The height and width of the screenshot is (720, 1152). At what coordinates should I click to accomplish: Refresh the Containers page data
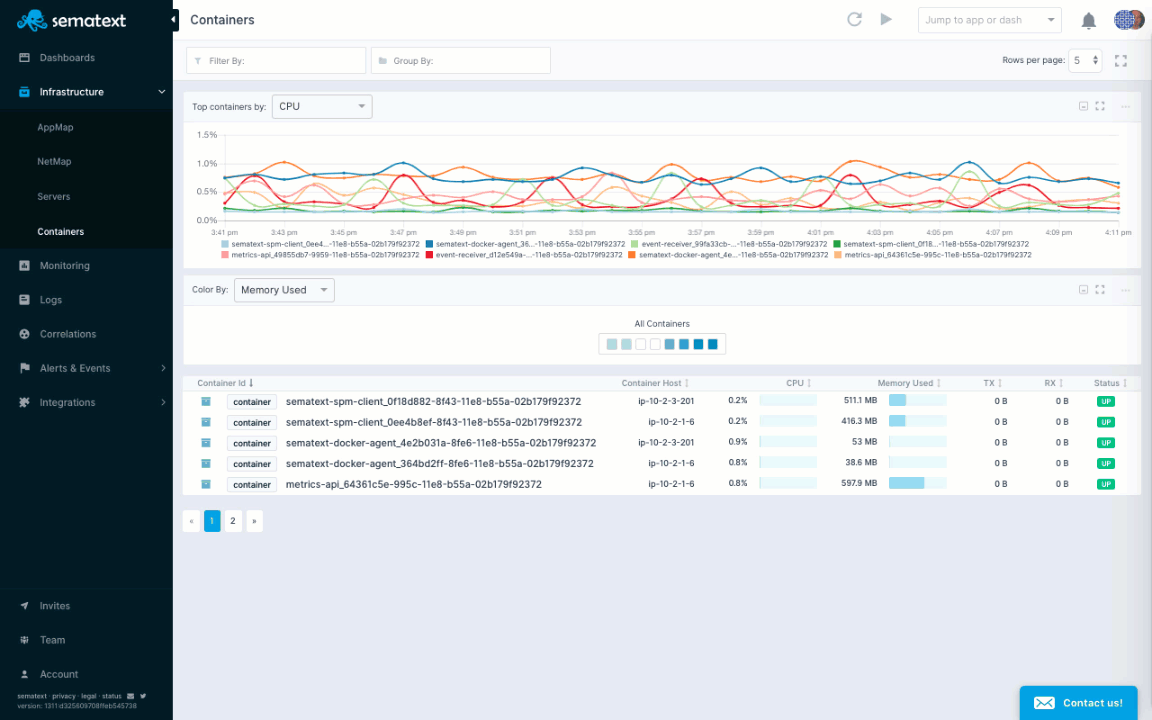point(854,20)
